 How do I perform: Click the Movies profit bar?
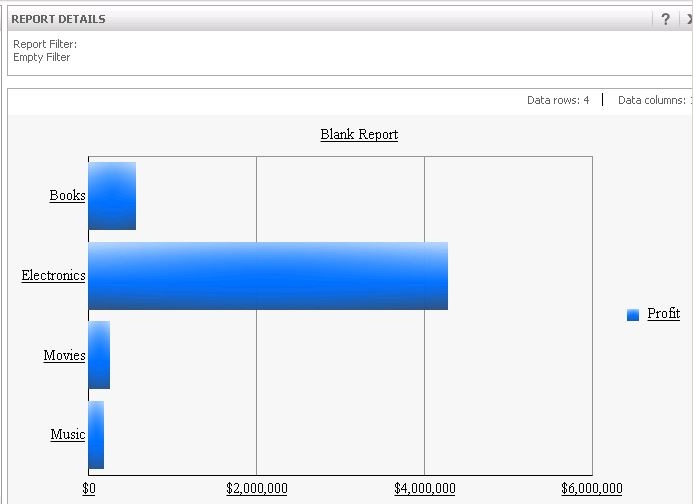(x=99, y=355)
